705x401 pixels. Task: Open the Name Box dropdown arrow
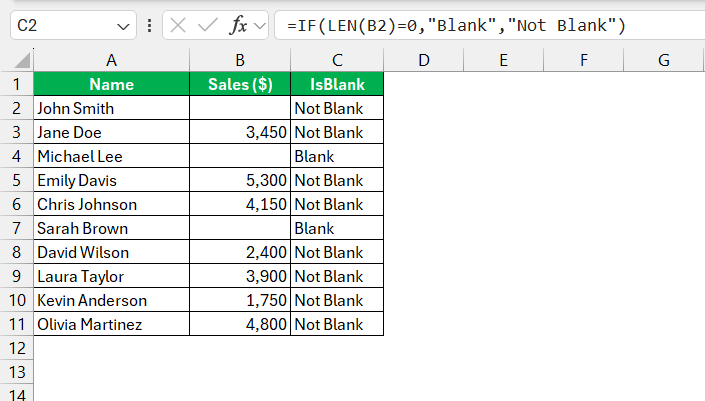tap(123, 26)
